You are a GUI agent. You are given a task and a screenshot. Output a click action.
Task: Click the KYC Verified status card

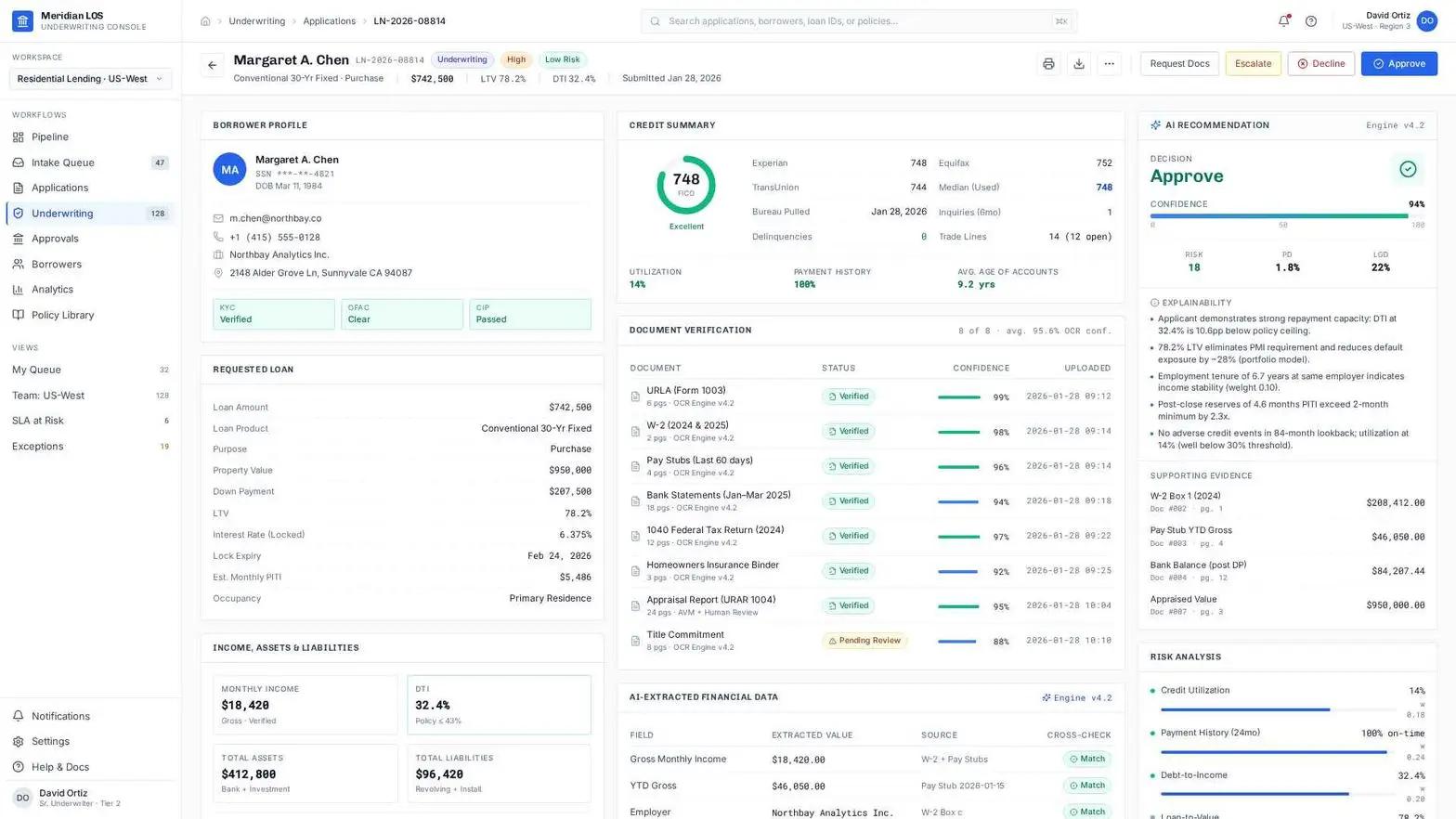tap(274, 314)
